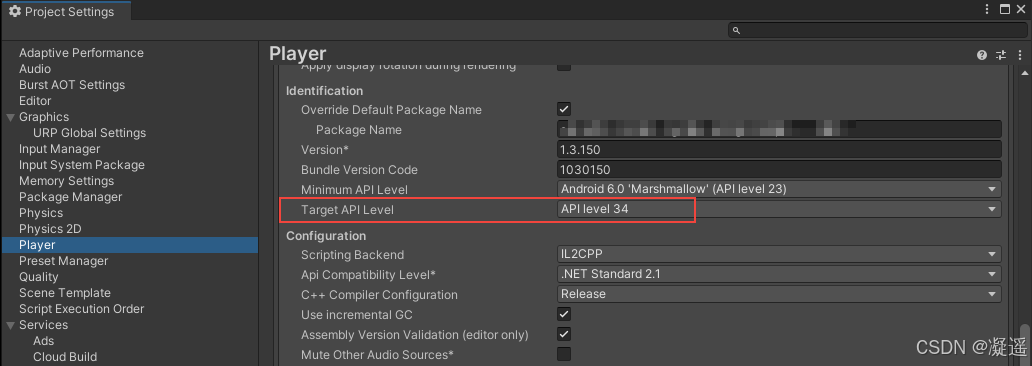Click Bundle Version Code field 1030150
1032x366 pixels.
[779, 169]
